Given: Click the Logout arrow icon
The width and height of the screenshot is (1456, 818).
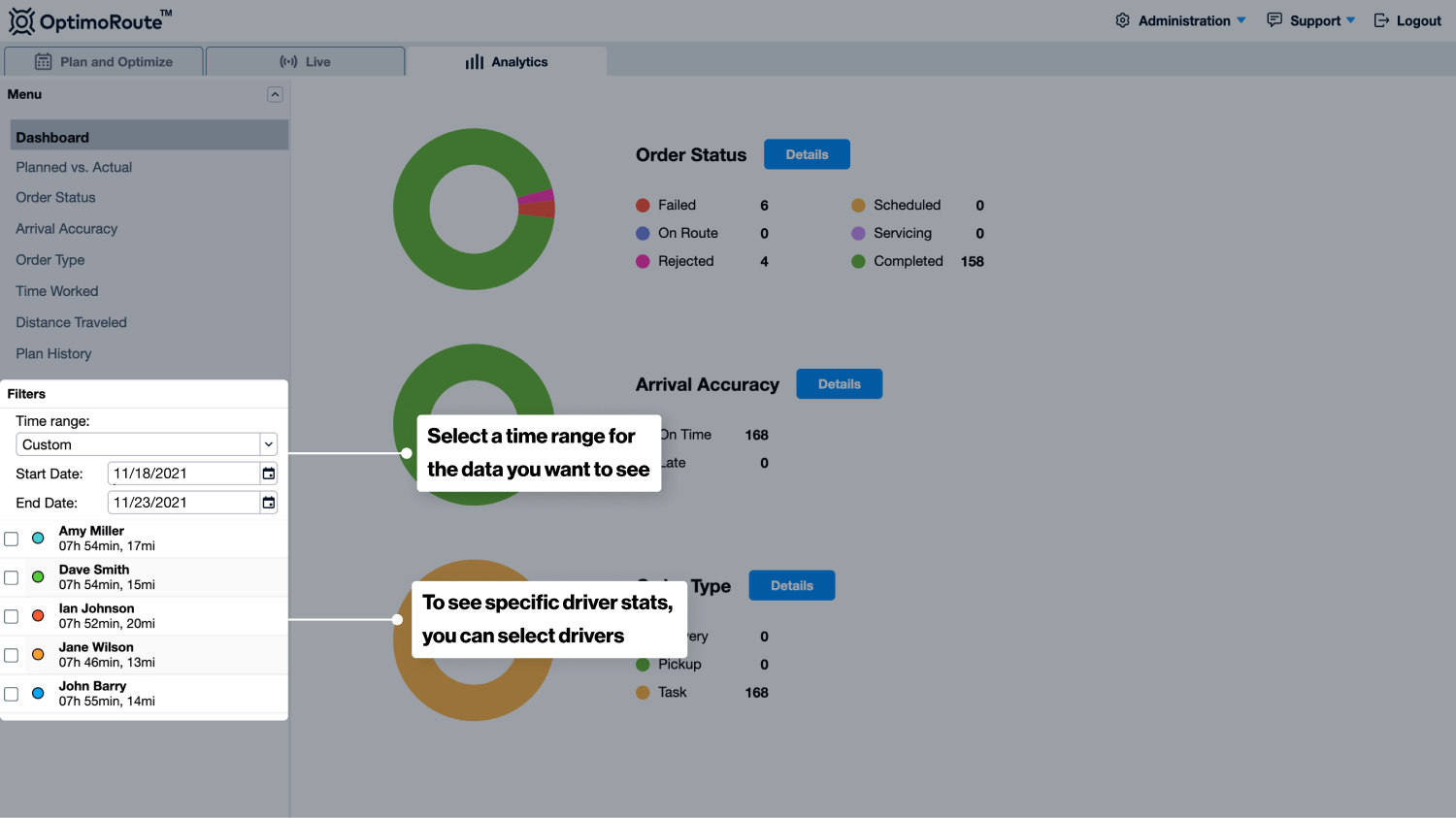Looking at the screenshot, I should pos(1381,20).
